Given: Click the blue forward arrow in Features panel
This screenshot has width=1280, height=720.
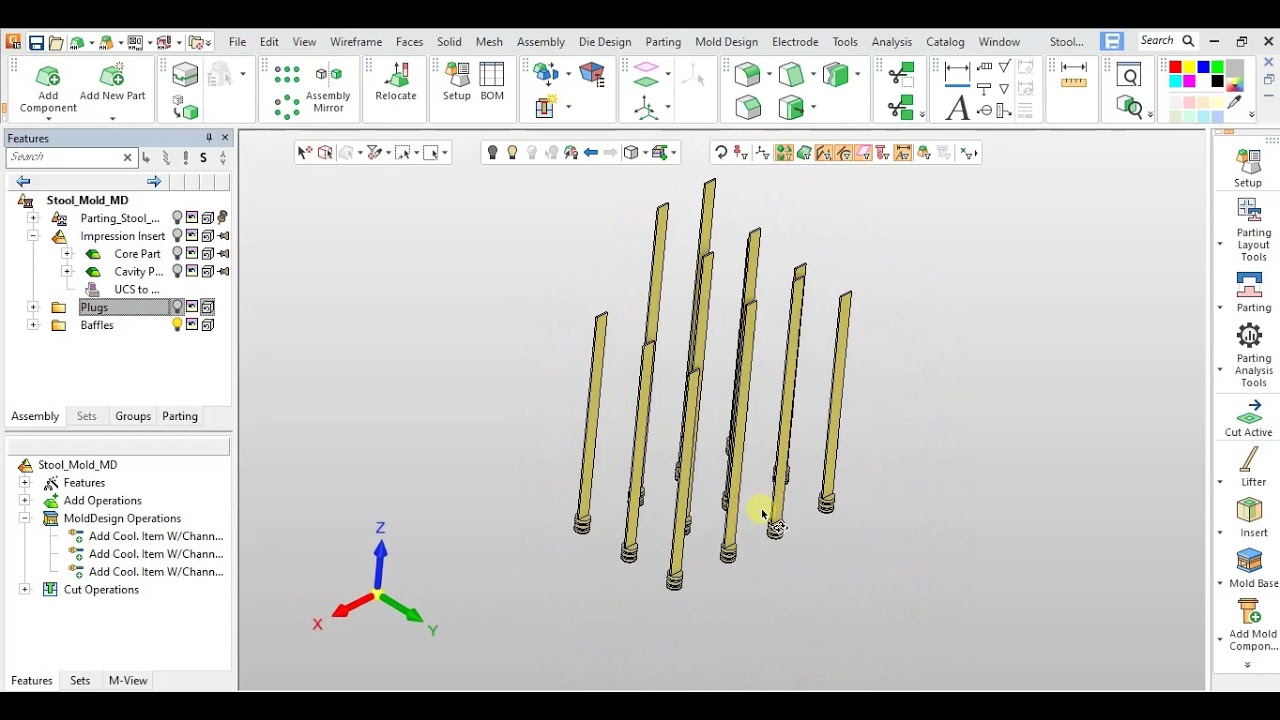Looking at the screenshot, I should [x=153, y=181].
